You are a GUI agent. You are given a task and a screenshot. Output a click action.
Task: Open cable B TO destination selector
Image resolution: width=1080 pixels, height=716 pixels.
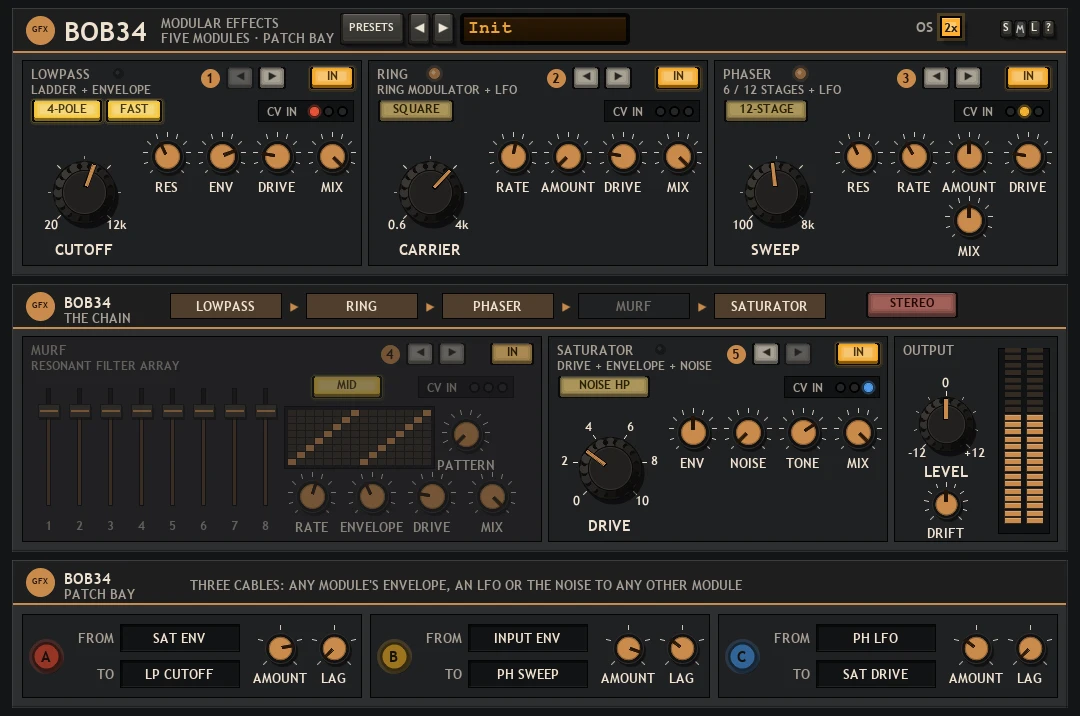tap(528, 674)
